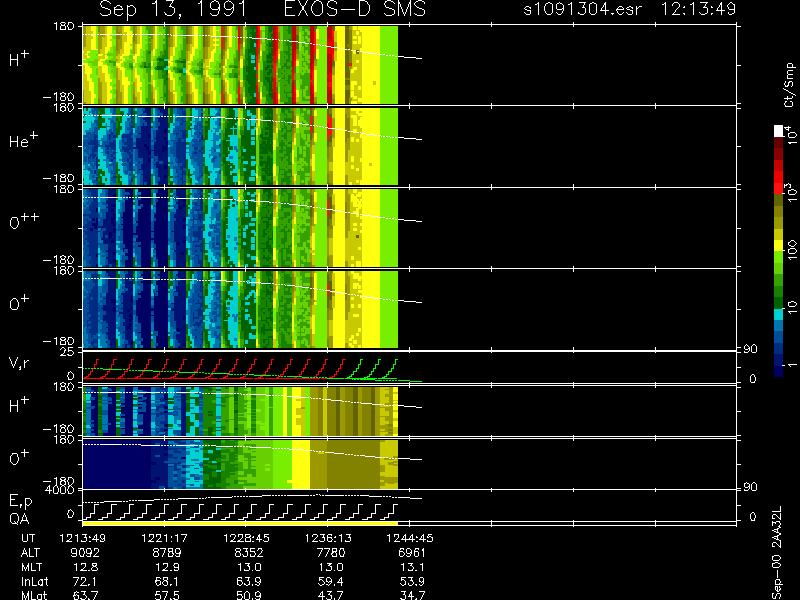800x600 pixels.
Task: Select the header time "12:13:49"
Action: 698,9
